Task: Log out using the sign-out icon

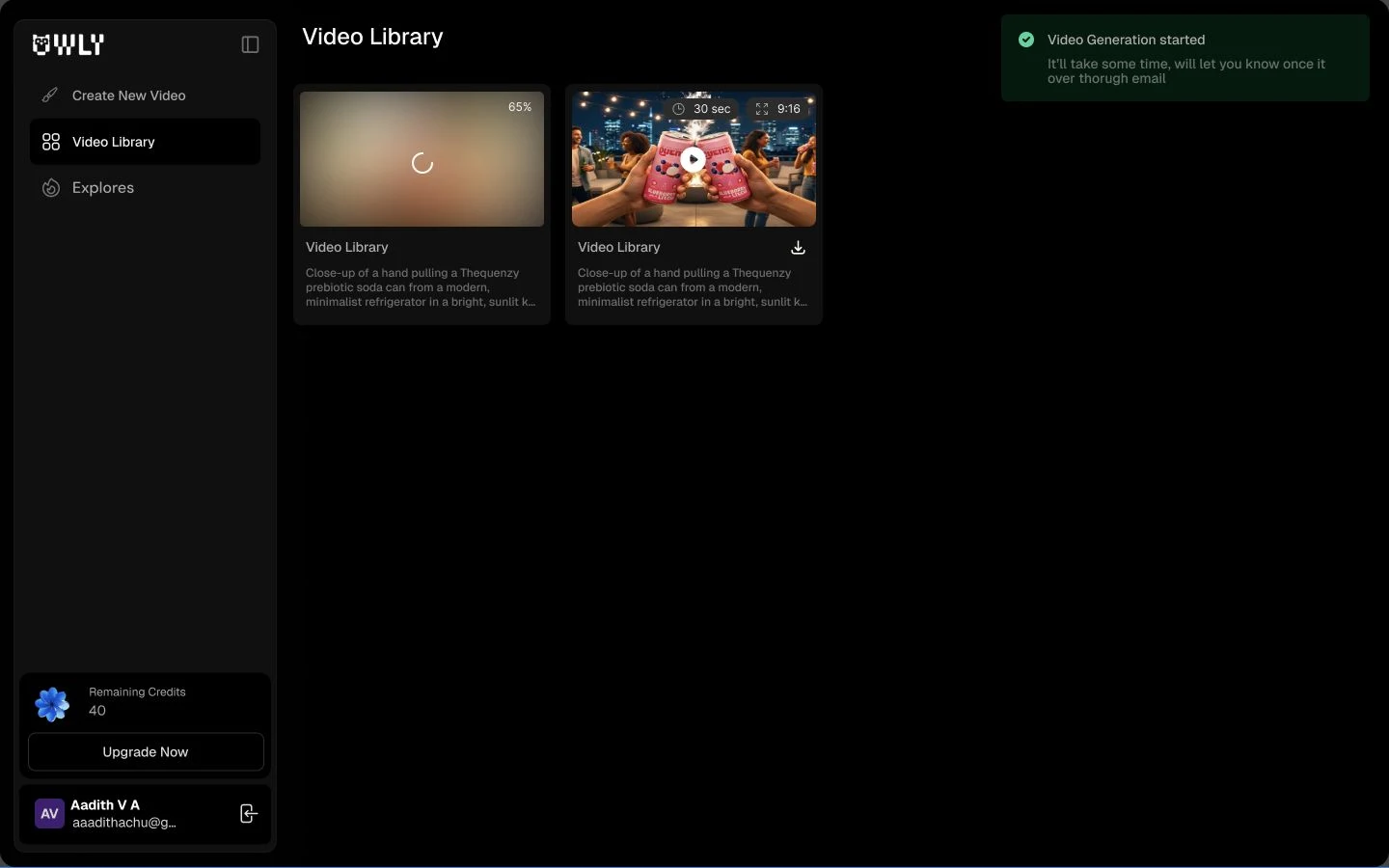Action: coord(248,814)
